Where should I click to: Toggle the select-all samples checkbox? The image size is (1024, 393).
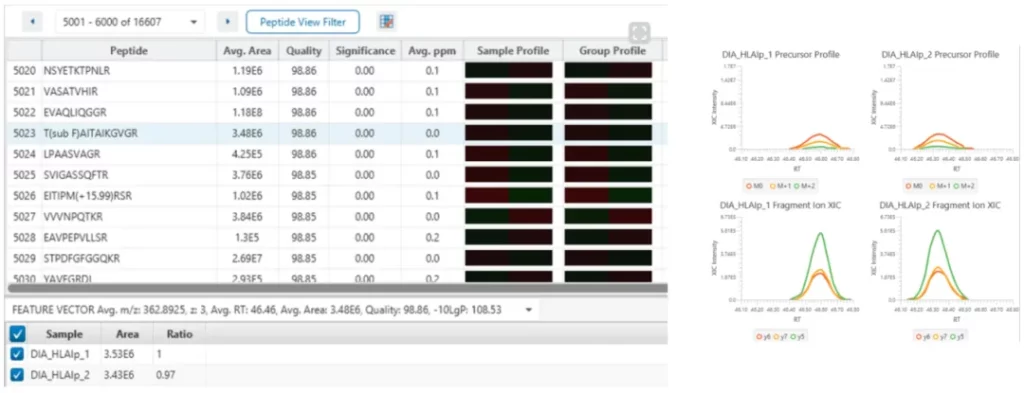[x=18, y=334]
